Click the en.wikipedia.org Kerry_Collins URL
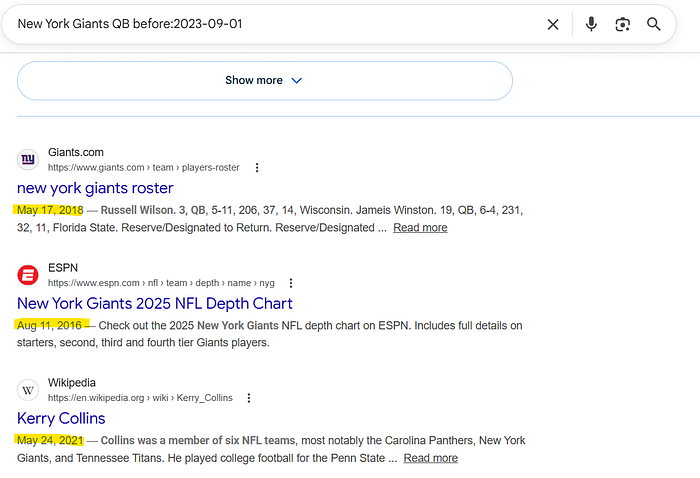This screenshot has height=478, width=700. coord(140,398)
